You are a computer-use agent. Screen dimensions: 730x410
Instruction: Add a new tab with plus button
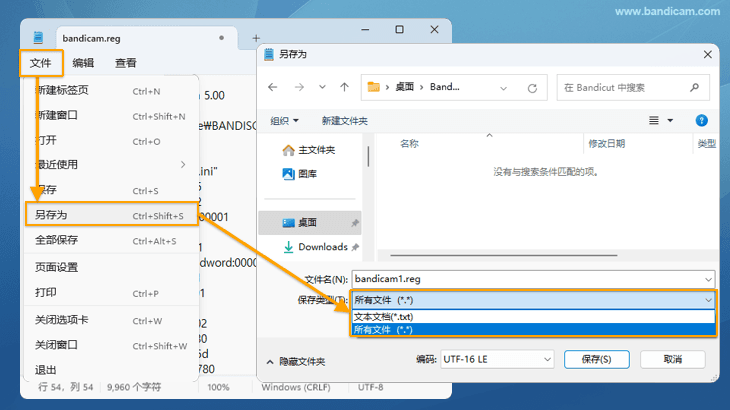(256, 38)
